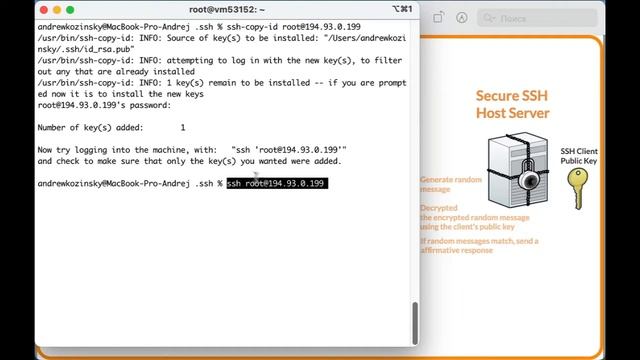The image size is (640, 360).
Task: Click the 'Generate random message' text
Action: pyautogui.click(x=451, y=184)
